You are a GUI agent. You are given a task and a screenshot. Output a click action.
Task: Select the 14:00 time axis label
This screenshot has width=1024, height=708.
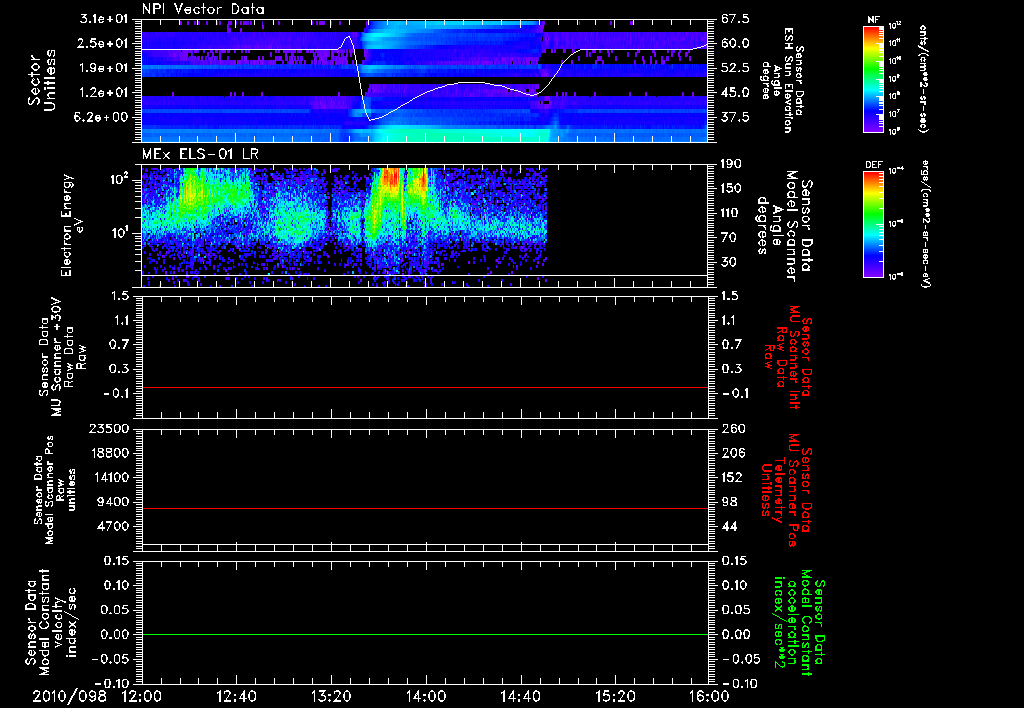426,696
